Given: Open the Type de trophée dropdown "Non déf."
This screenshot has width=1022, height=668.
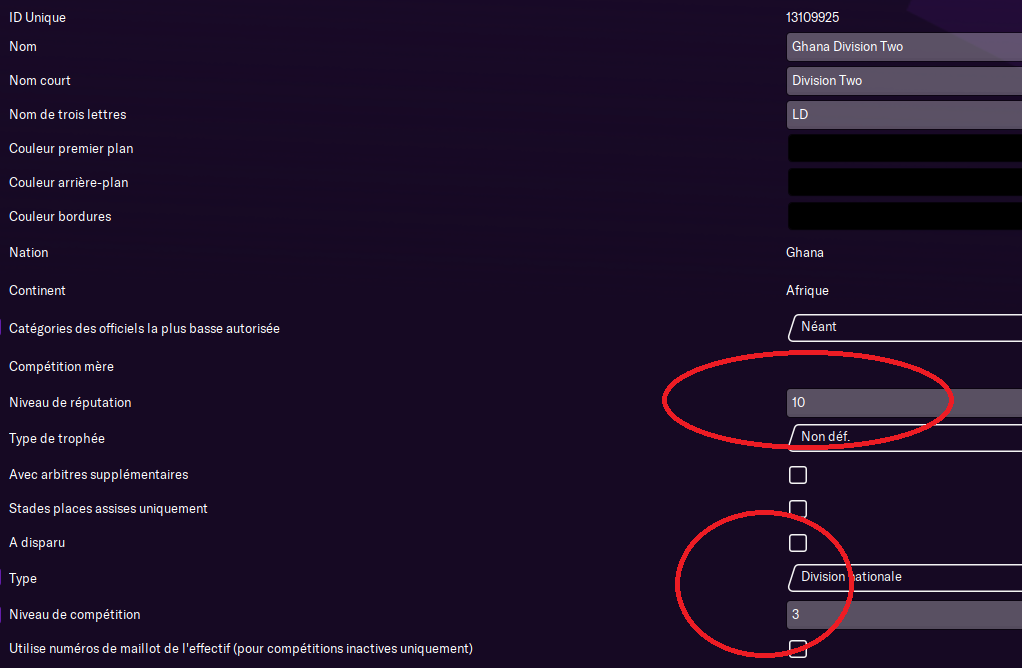Looking at the screenshot, I should 904,437.
